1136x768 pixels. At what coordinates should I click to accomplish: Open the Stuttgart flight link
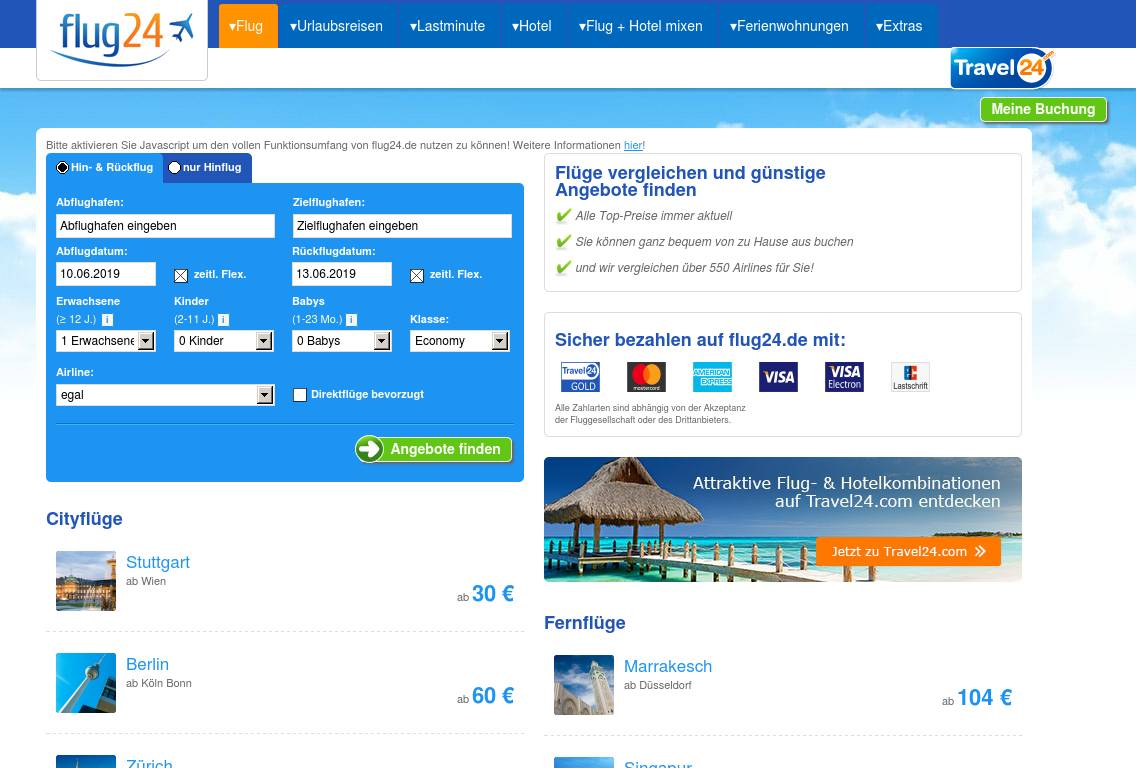point(157,562)
